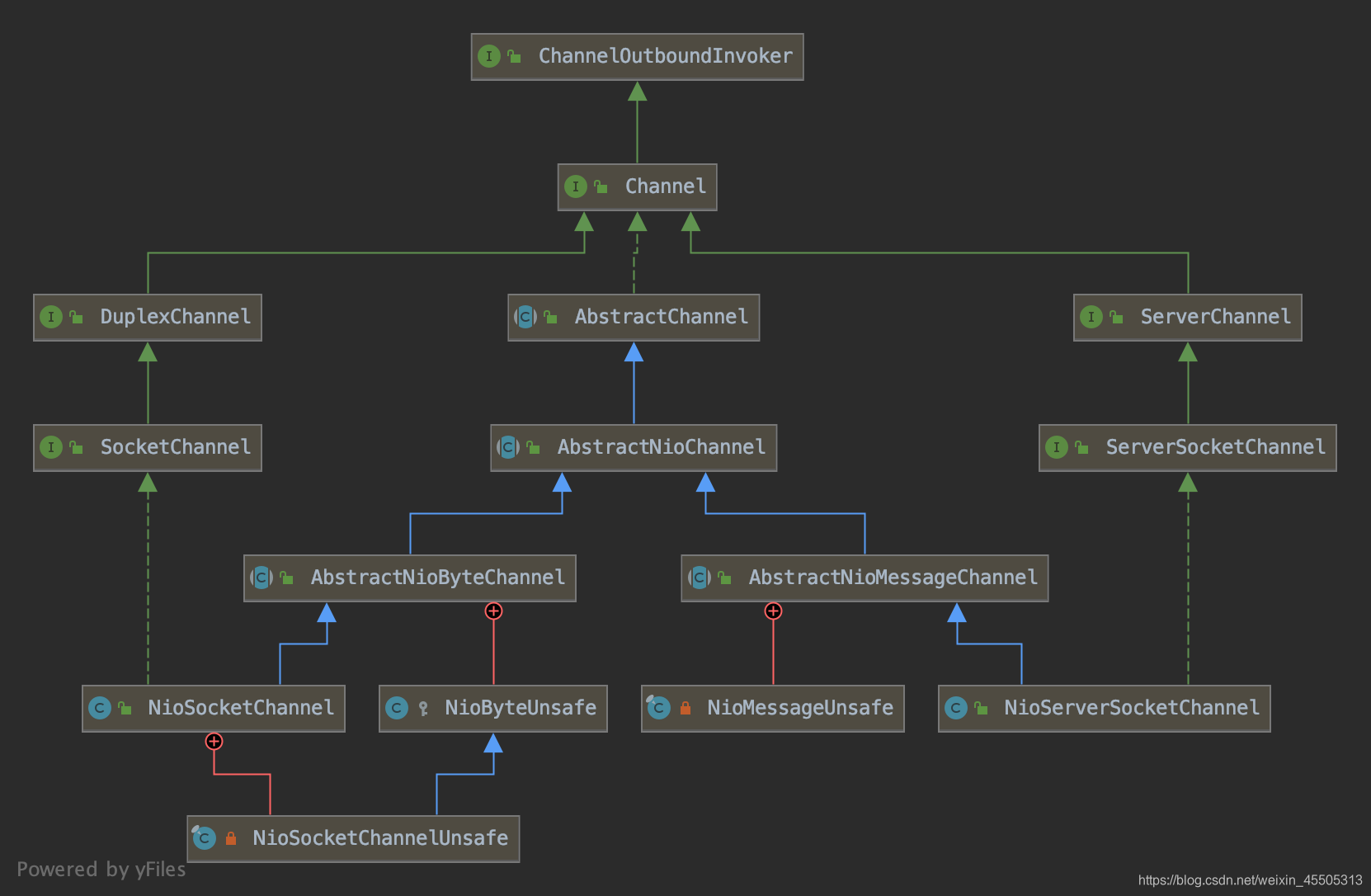Click the public visibility icon on AbstractNioChannel

click(534, 447)
